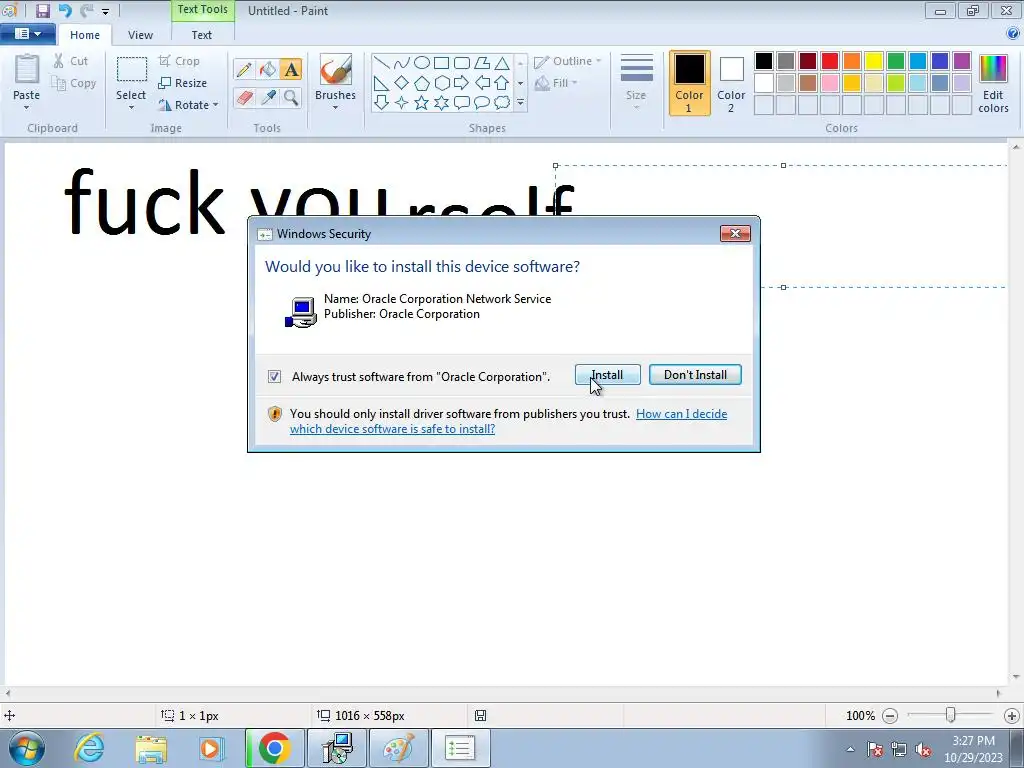Switch to the Home ribbon tab

coord(85,35)
